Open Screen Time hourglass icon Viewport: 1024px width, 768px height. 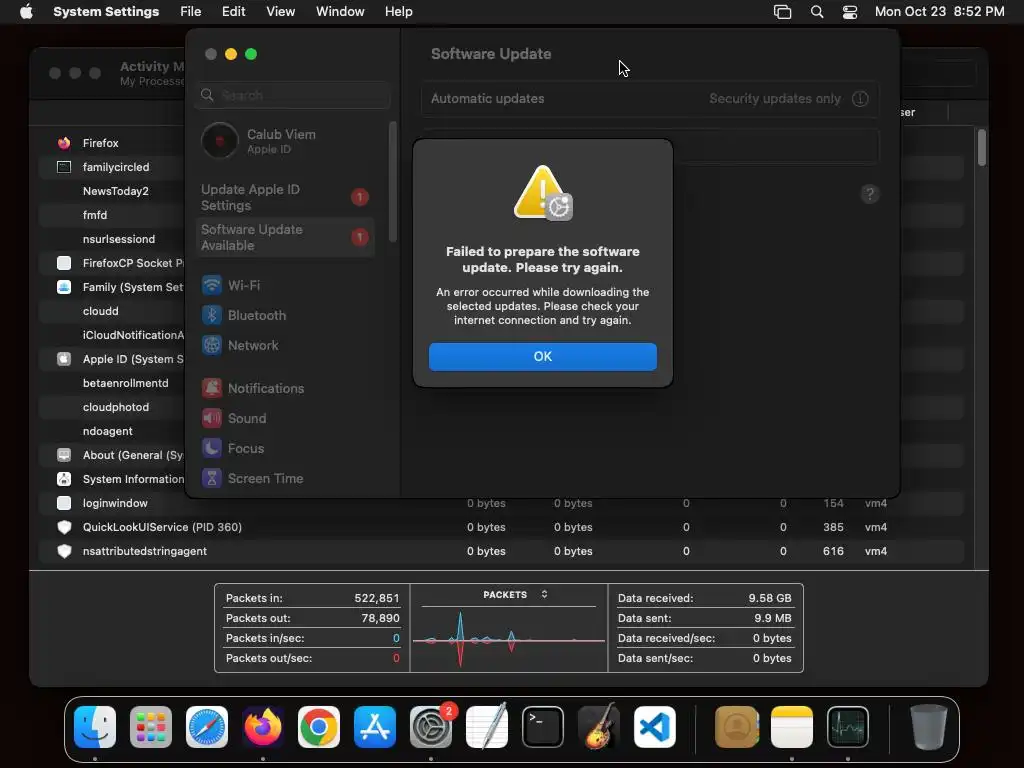pos(212,479)
